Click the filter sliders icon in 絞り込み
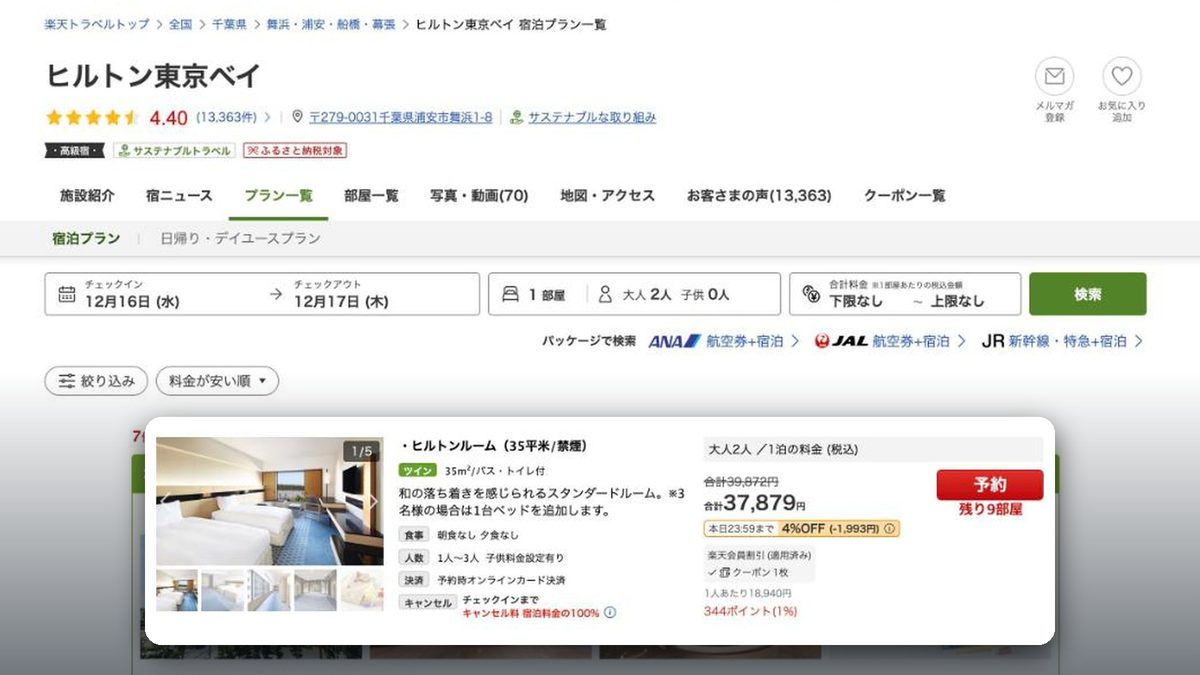Screen dimensions: 1200x675 pyautogui.click(x=67, y=381)
